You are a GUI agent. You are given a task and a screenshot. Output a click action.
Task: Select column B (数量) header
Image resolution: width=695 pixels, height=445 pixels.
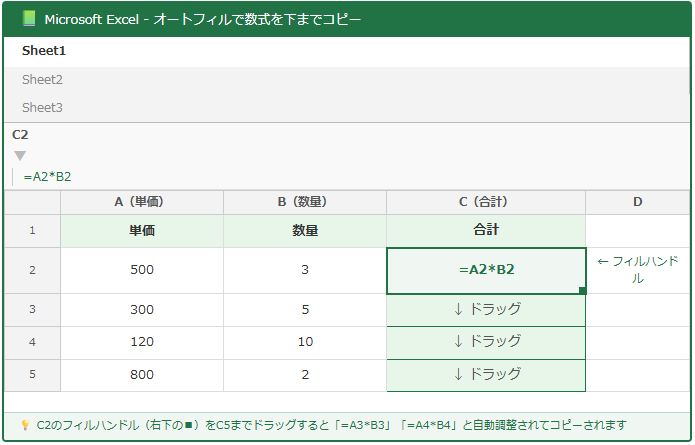tap(304, 202)
